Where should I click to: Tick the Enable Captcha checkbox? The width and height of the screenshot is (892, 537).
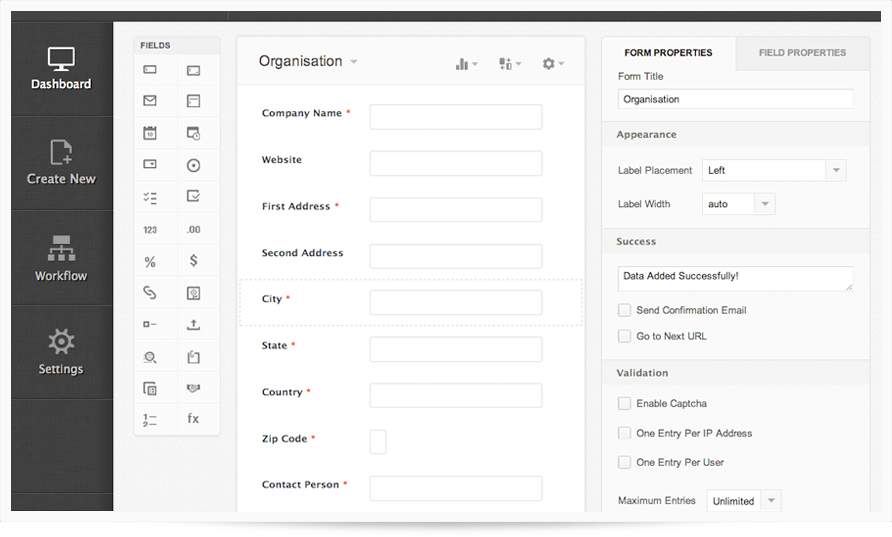(625, 404)
